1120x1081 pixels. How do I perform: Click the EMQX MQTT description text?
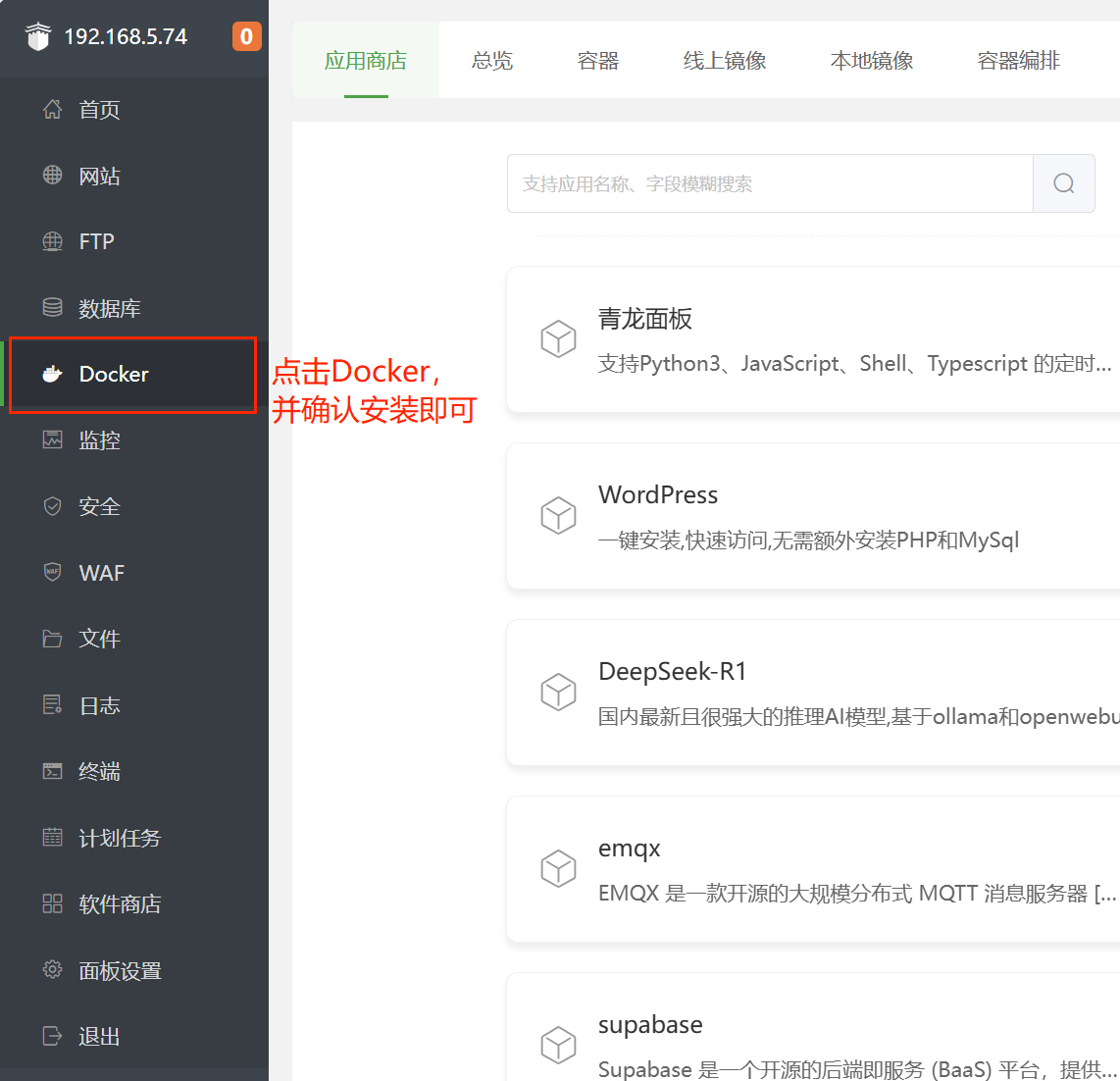click(857, 893)
